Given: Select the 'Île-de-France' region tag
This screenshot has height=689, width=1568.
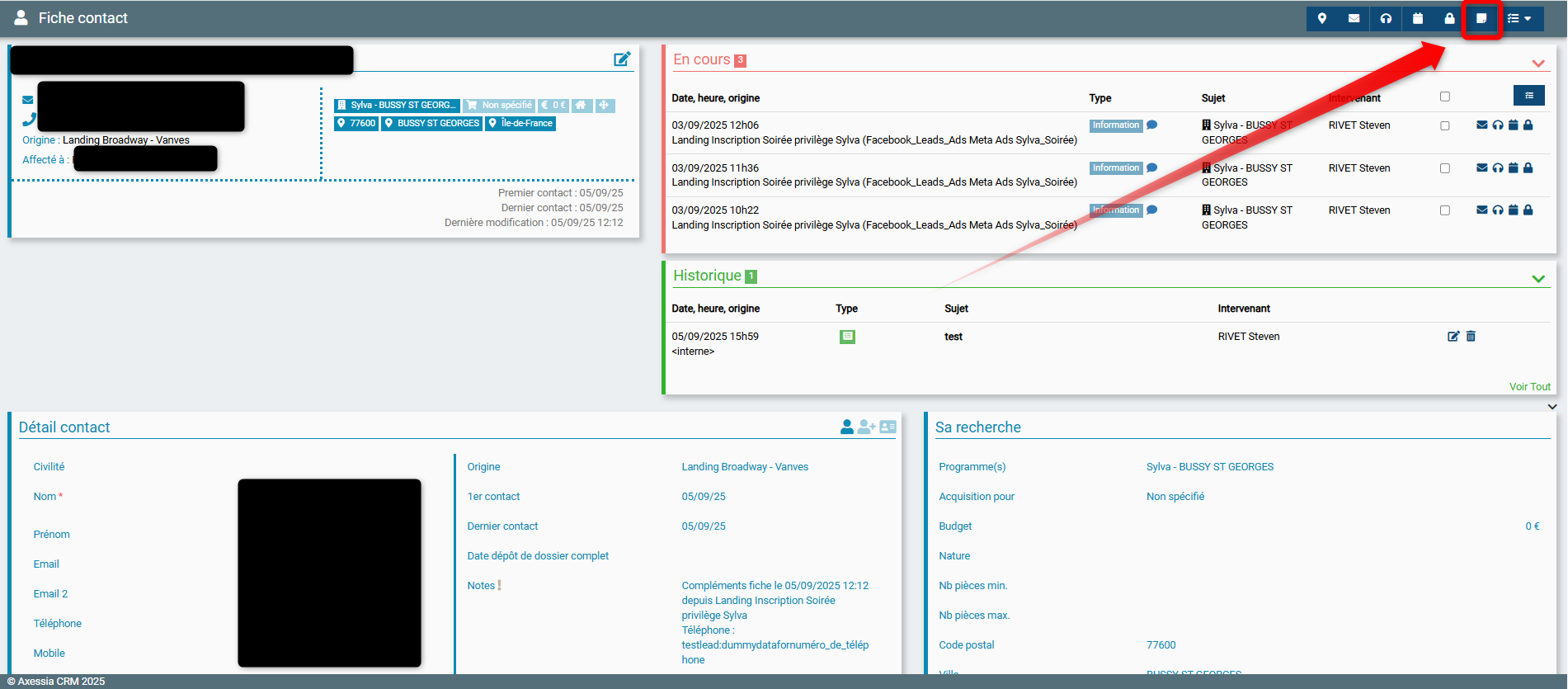Looking at the screenshot, I should pyautogui.click(x=520, y=124).
